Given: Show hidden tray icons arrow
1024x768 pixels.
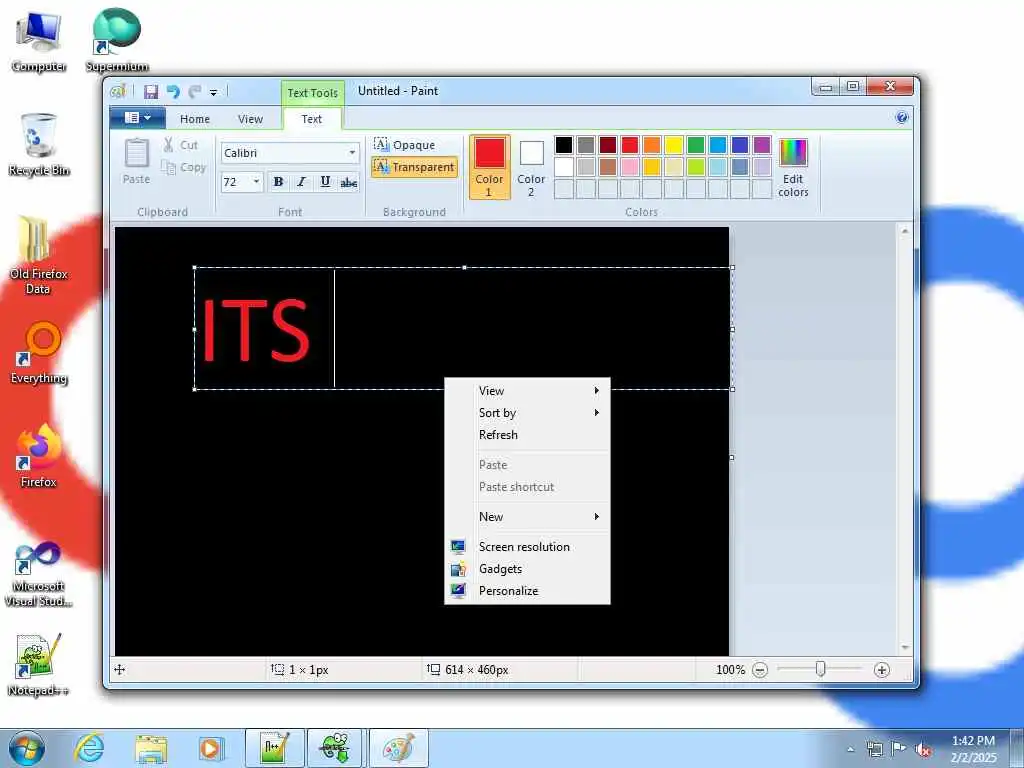Looking at the screenshot, I should click(x=850, y=750).
